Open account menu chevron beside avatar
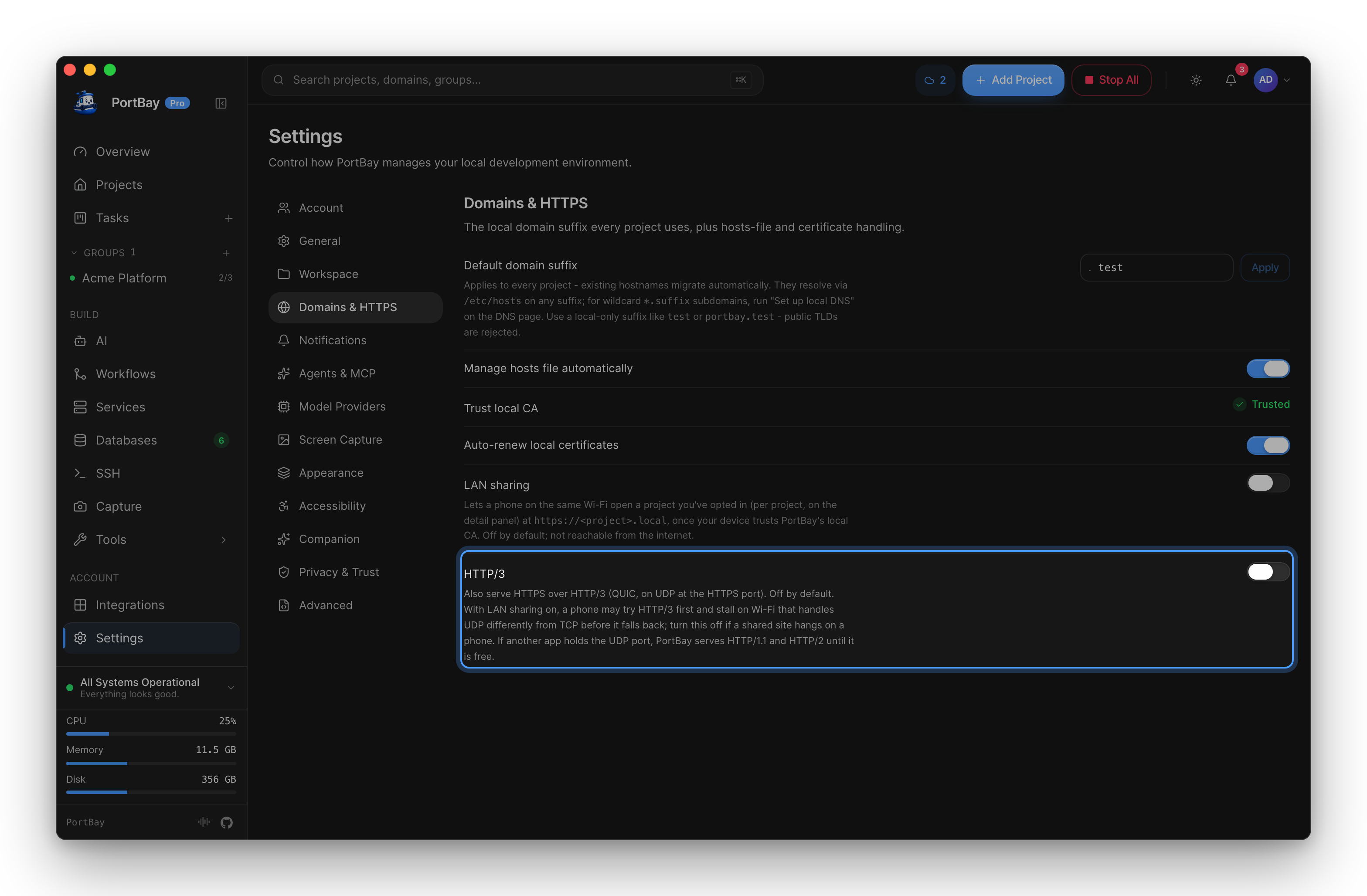Image resolution: width=1367 pixels, height=896 pixels. coord(1287,81)
